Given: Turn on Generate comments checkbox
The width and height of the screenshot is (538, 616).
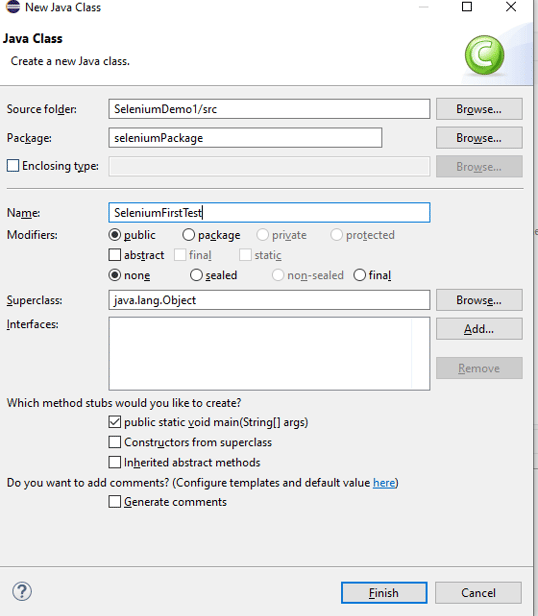Looking at the screenshot, I should coord(114,502).
